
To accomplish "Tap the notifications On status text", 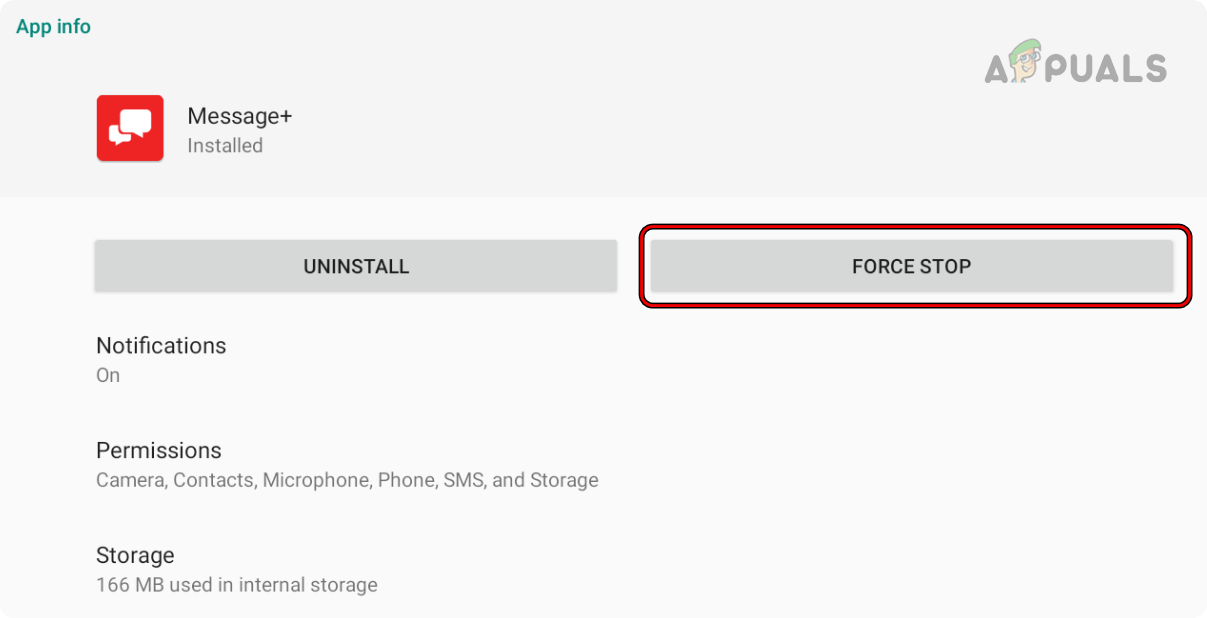I will pos(108,376).
